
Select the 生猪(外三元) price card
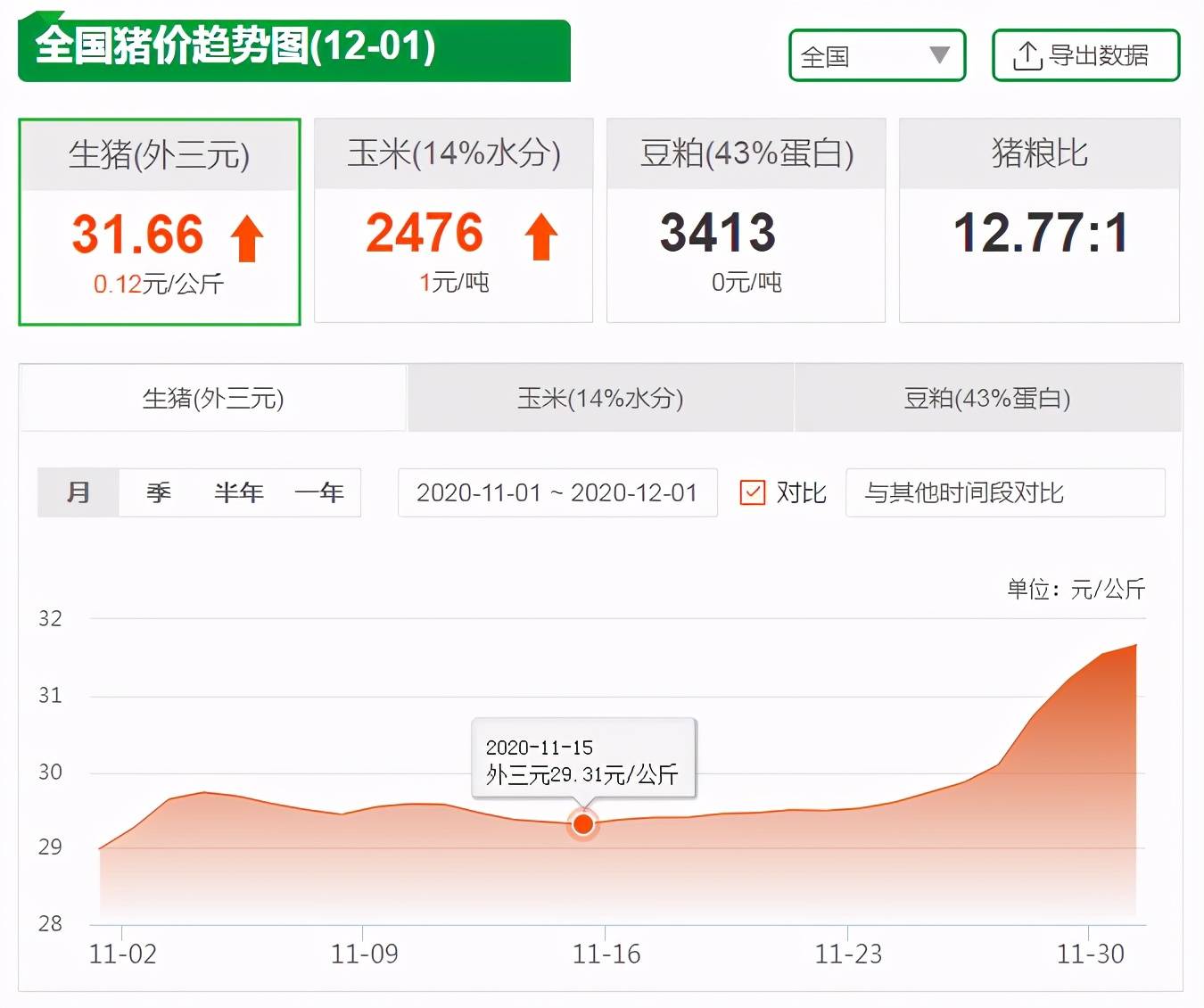[160, 222]
